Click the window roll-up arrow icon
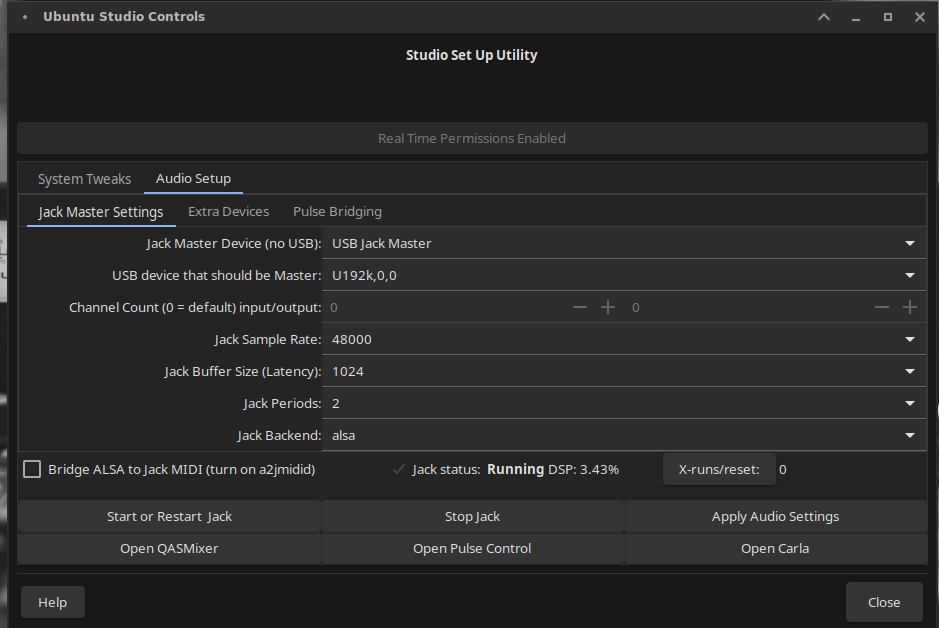The image size is (939, 628). 824,17
